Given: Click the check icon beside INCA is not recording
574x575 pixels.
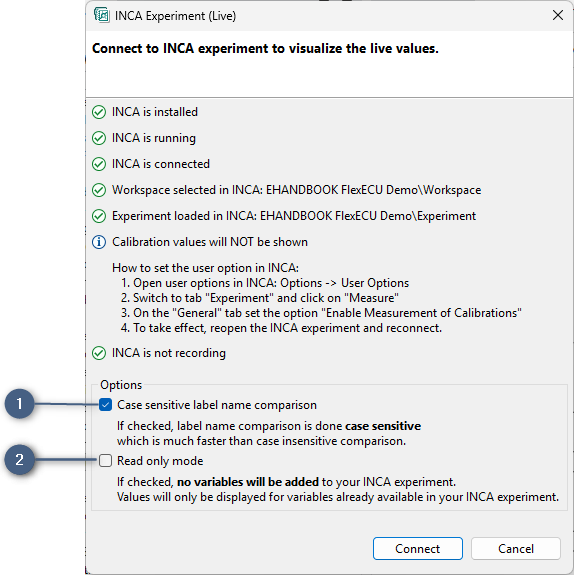Looking at the screenshot, I should click(99, 354).
